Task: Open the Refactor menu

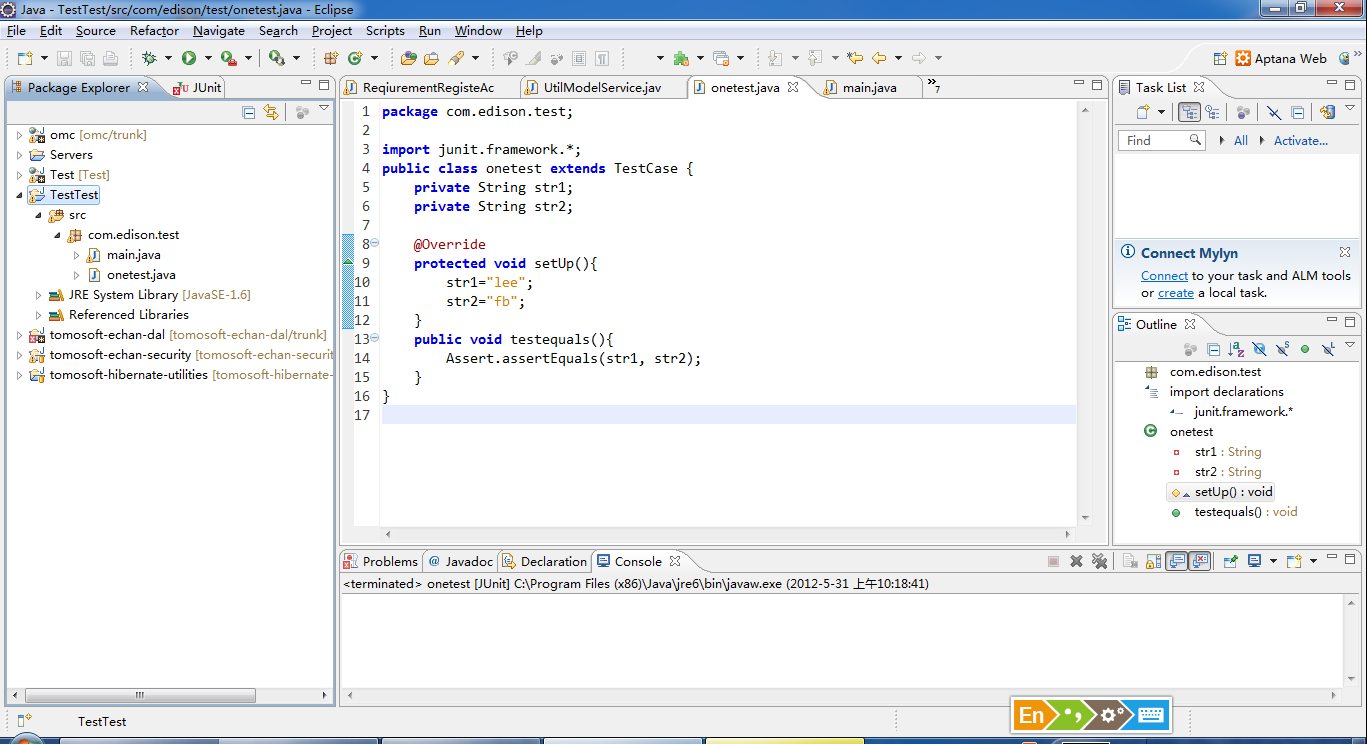Action: coord(154,31)
